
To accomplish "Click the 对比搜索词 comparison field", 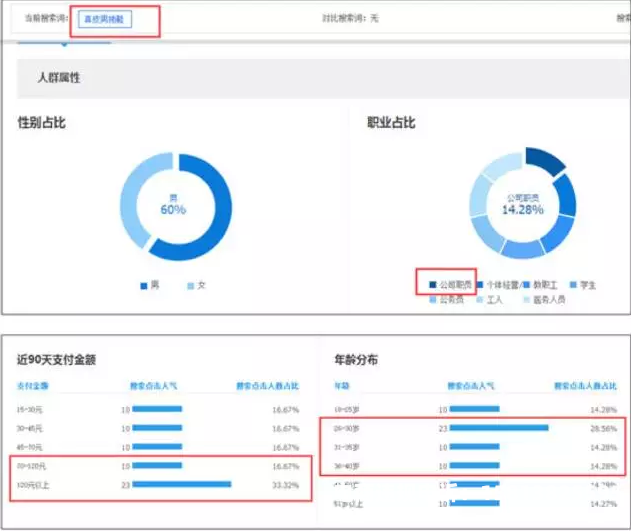I will [x=352, y=19].
